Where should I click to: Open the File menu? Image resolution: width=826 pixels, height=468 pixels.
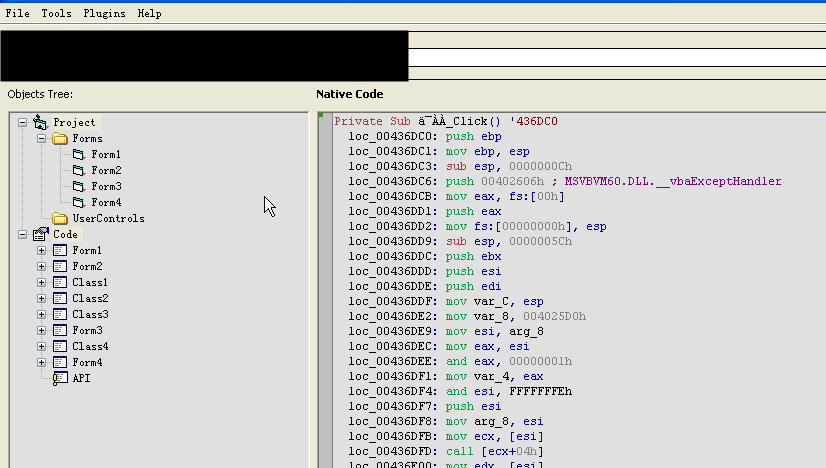point(17,13)
